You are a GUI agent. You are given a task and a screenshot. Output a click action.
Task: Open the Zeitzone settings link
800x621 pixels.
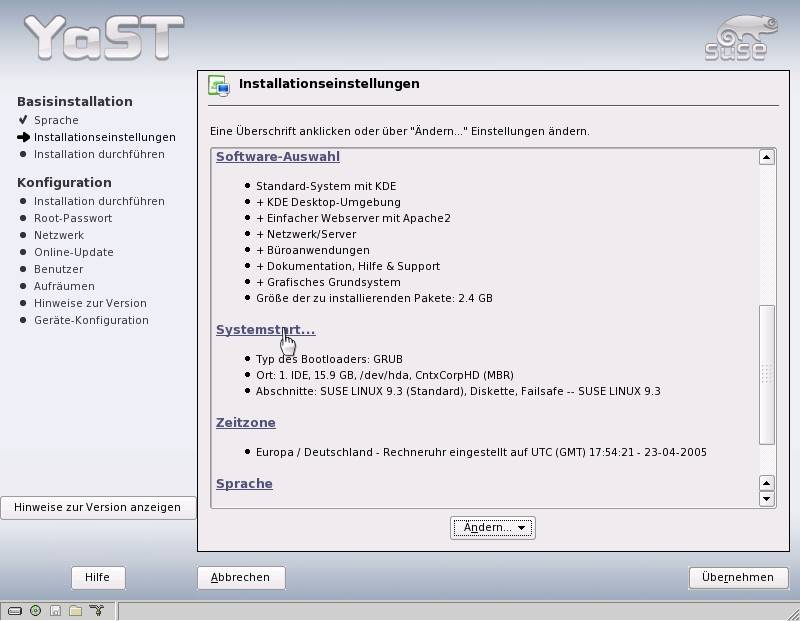[245, 423]
